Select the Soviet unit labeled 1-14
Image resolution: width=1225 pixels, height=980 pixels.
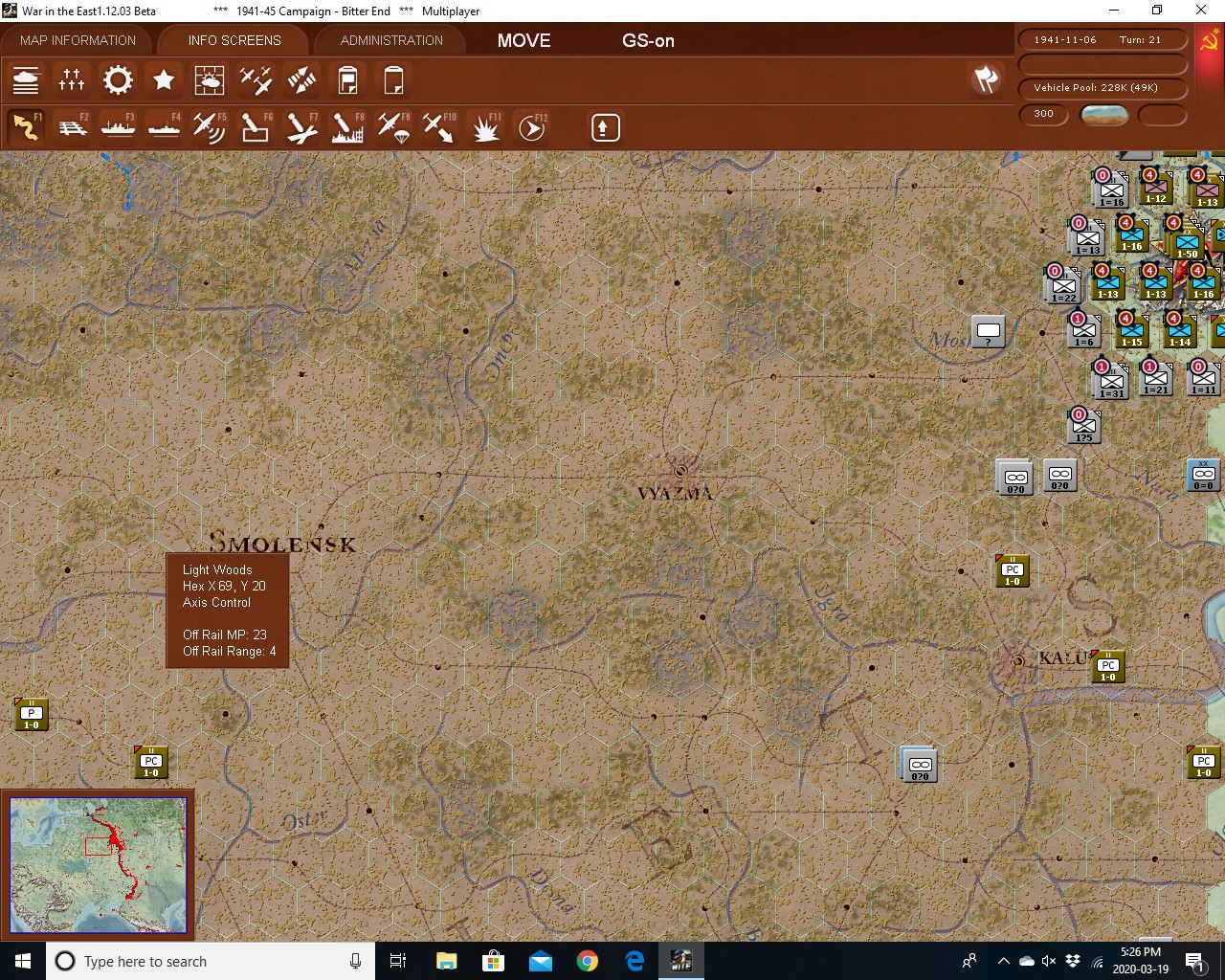pyautogui.click(x=1179, y=331)
